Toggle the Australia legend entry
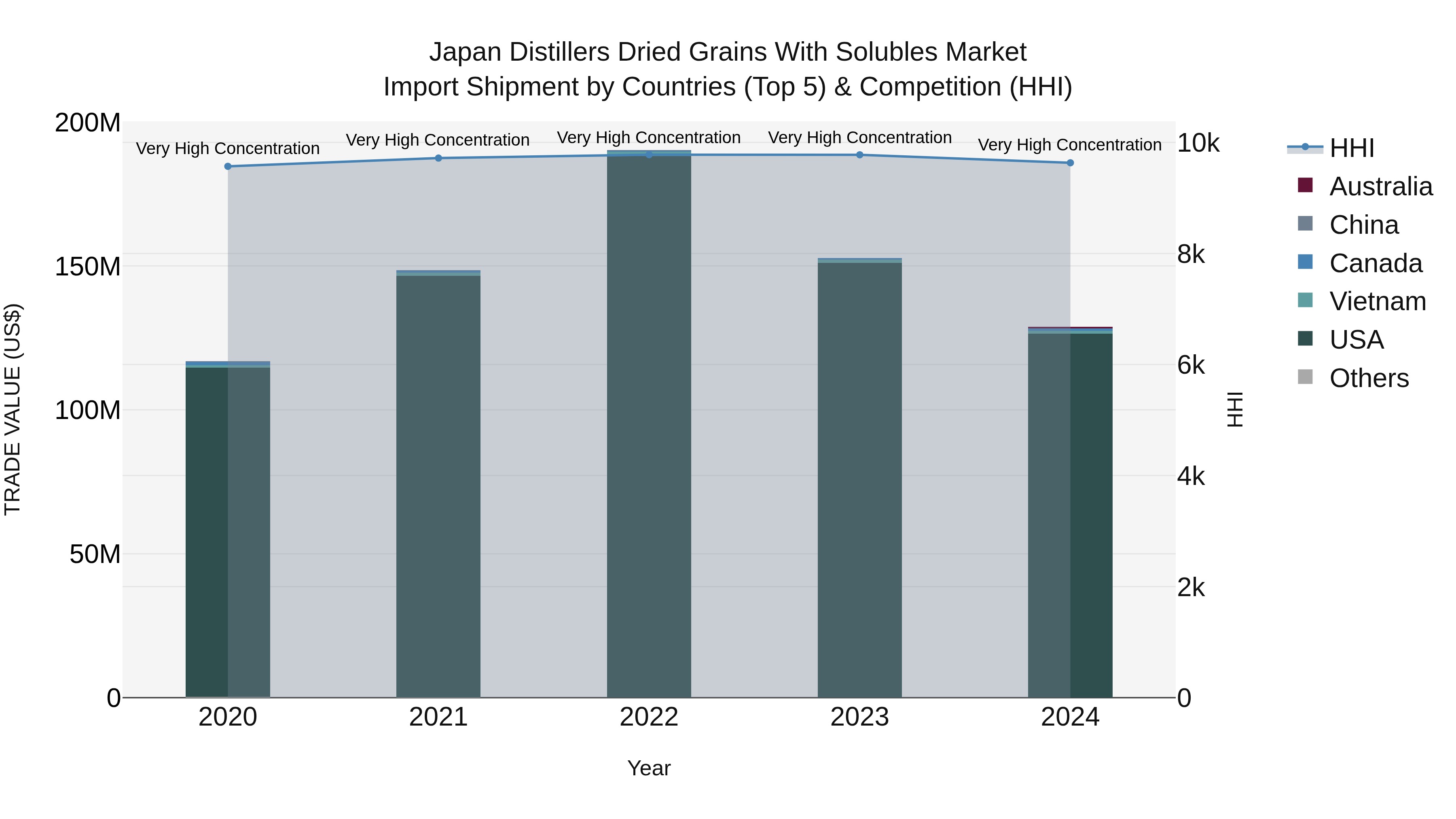Image resolution: width=1456 pixels, height=819 pixels. pyautogui.click(x=1365, y=186)
